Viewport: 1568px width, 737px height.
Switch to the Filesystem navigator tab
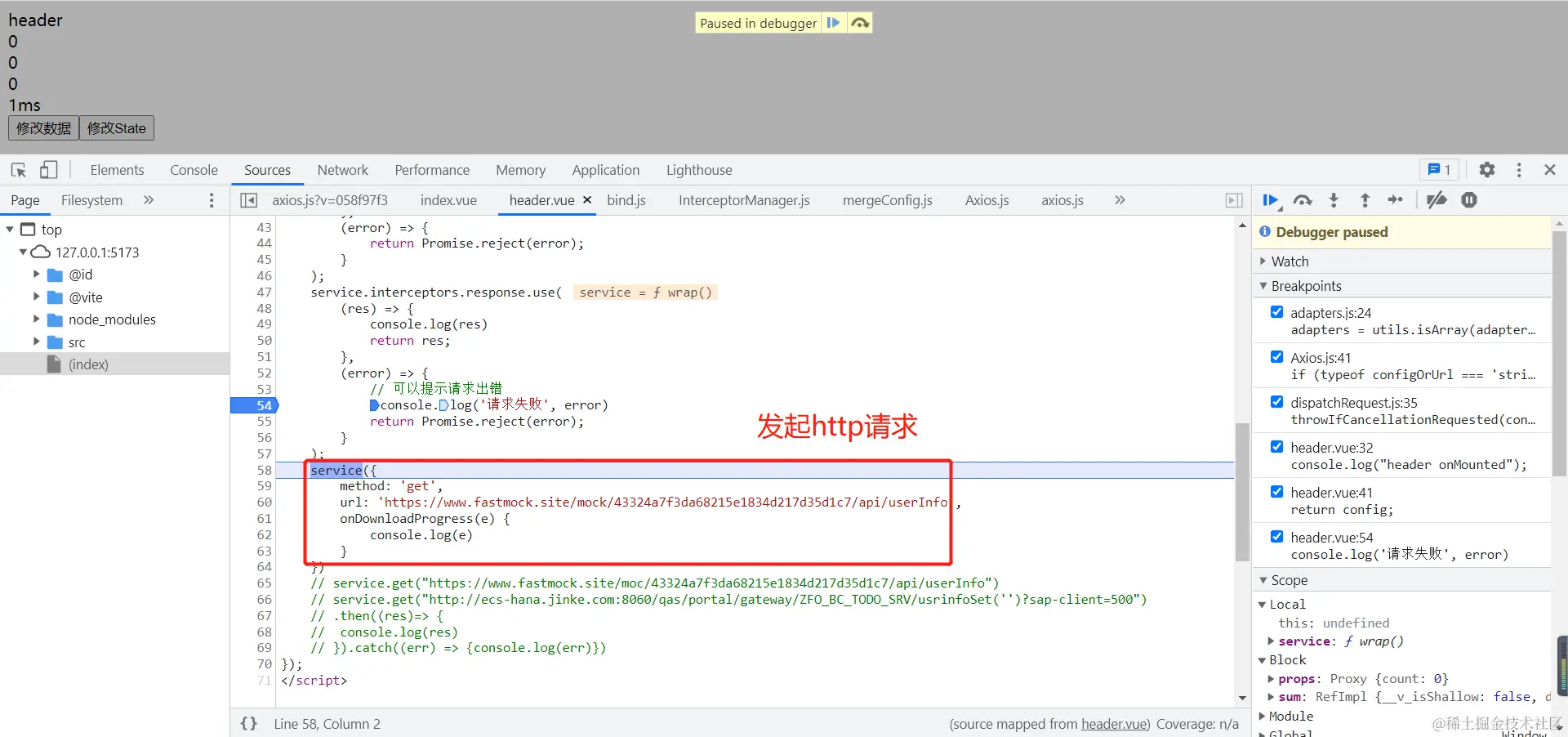(91, 200)
